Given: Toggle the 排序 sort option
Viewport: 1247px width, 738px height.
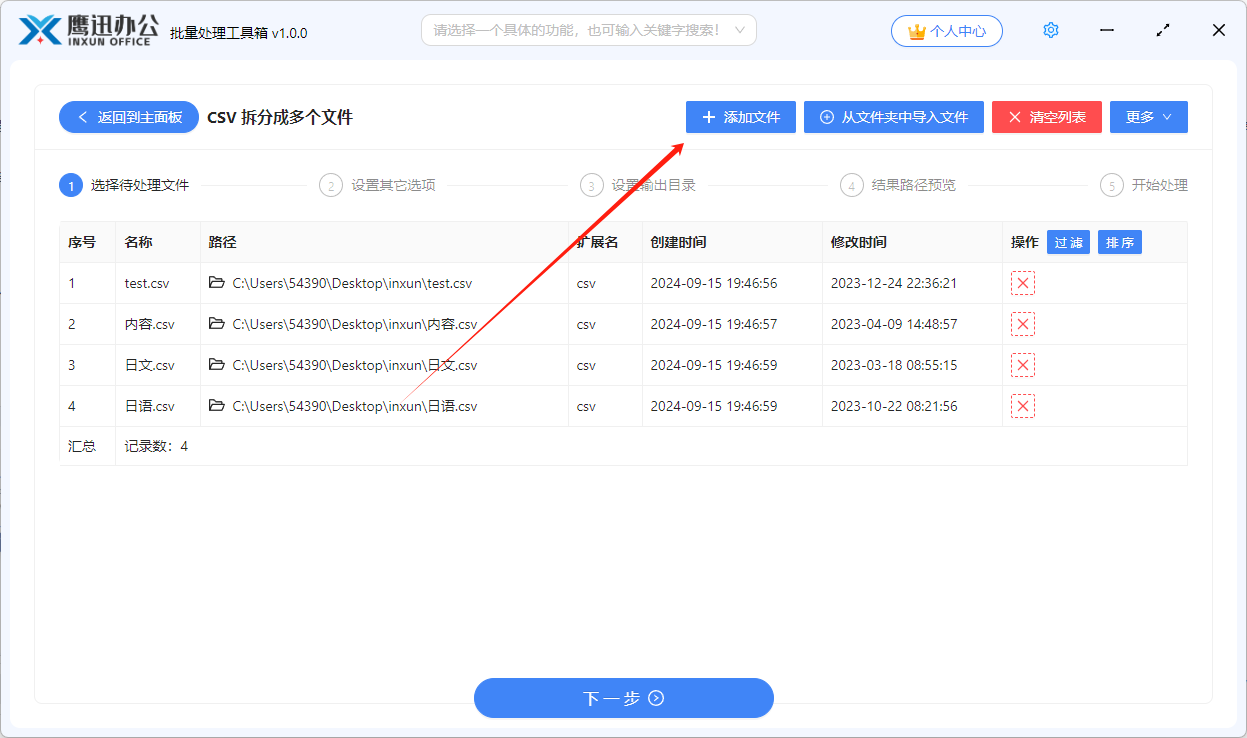Looking at the screenshot, I should (1119, 241).
